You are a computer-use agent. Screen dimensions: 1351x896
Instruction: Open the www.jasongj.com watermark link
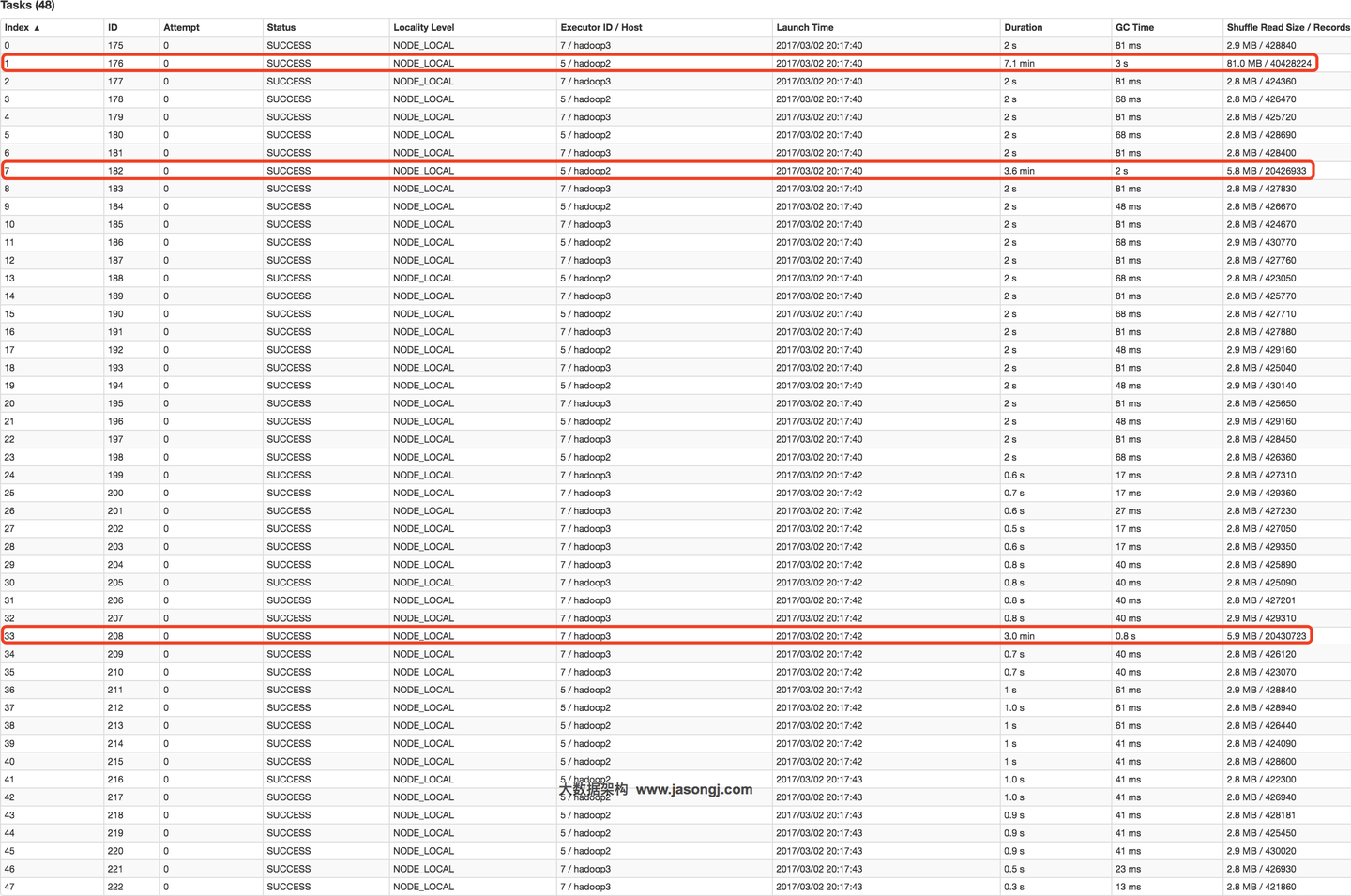point(694,789)
